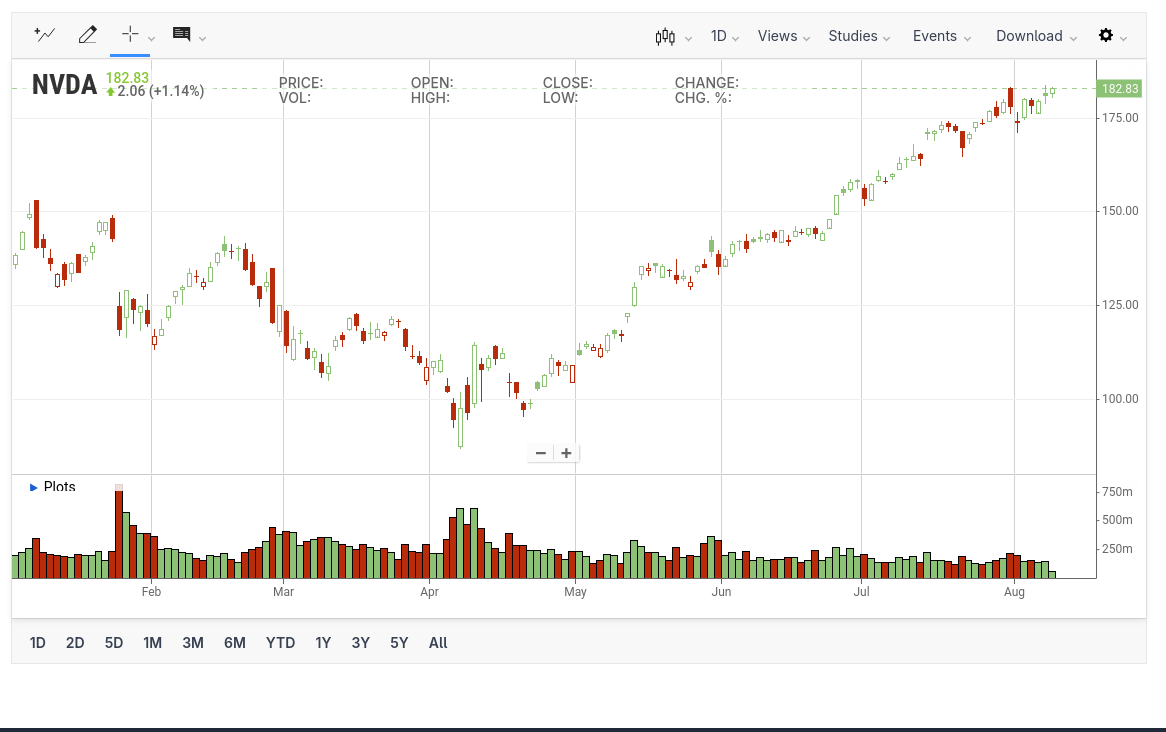Click the 182.83 current price tag on axis
Screen dimensions: 1166x732
pyautogui.click(x=1120, y=89)
